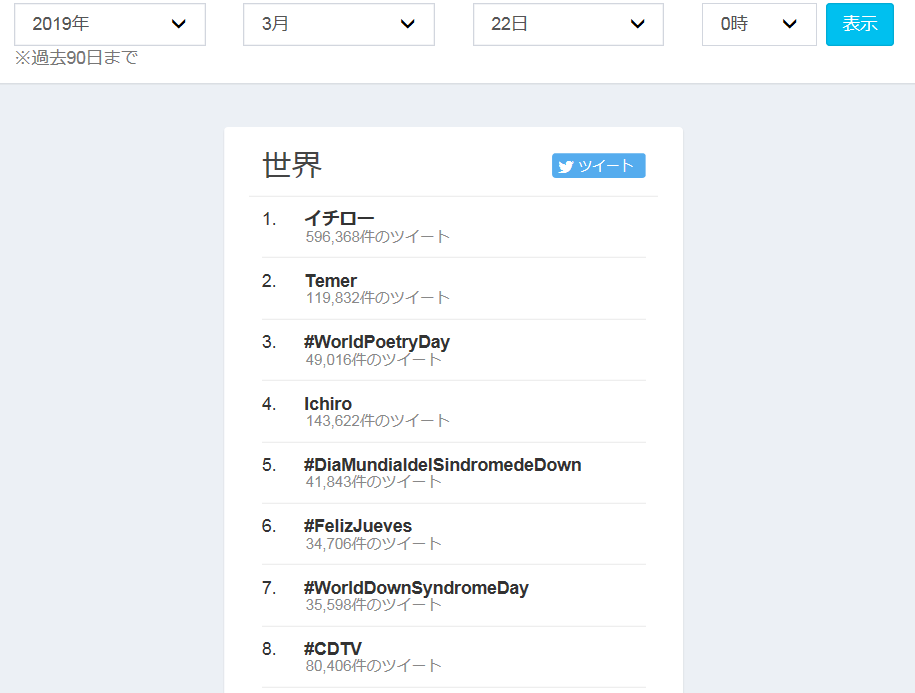Open the #CDTV hashtag link
Screen dimensions: 915x693
point(333,649)
